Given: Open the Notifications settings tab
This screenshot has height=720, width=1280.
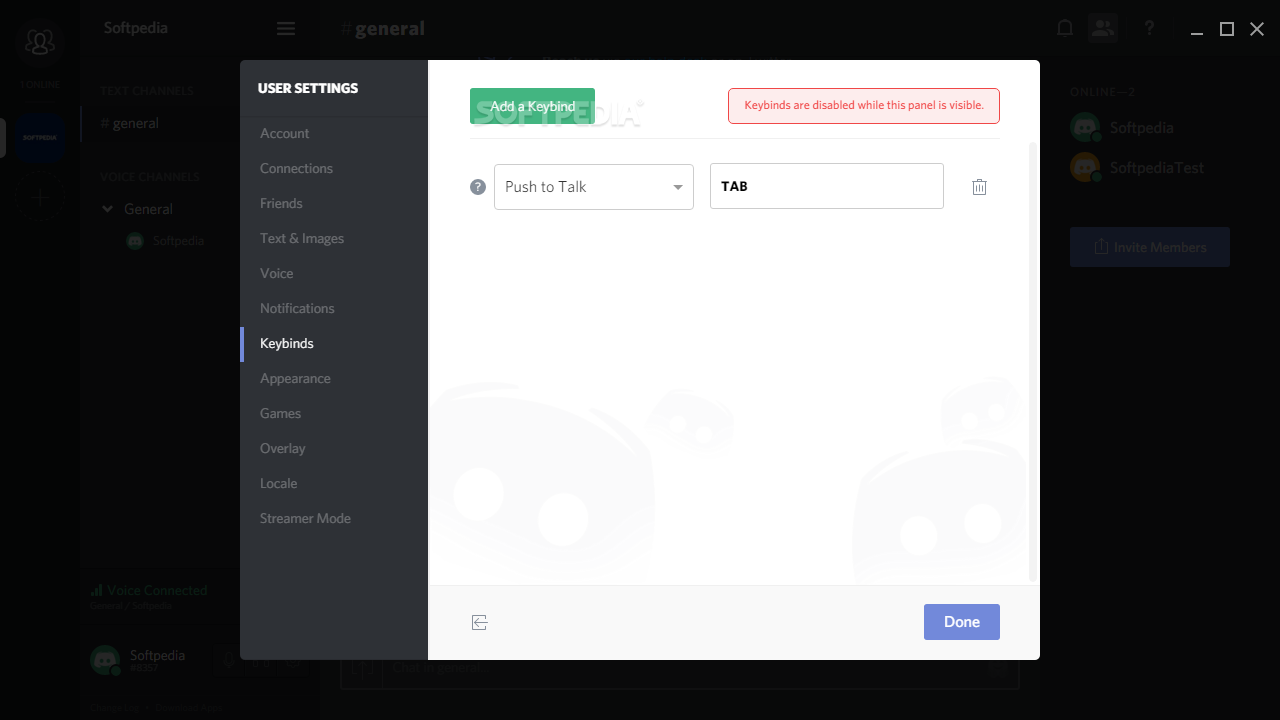Looking at the screenshot, I should pos(334,308).
